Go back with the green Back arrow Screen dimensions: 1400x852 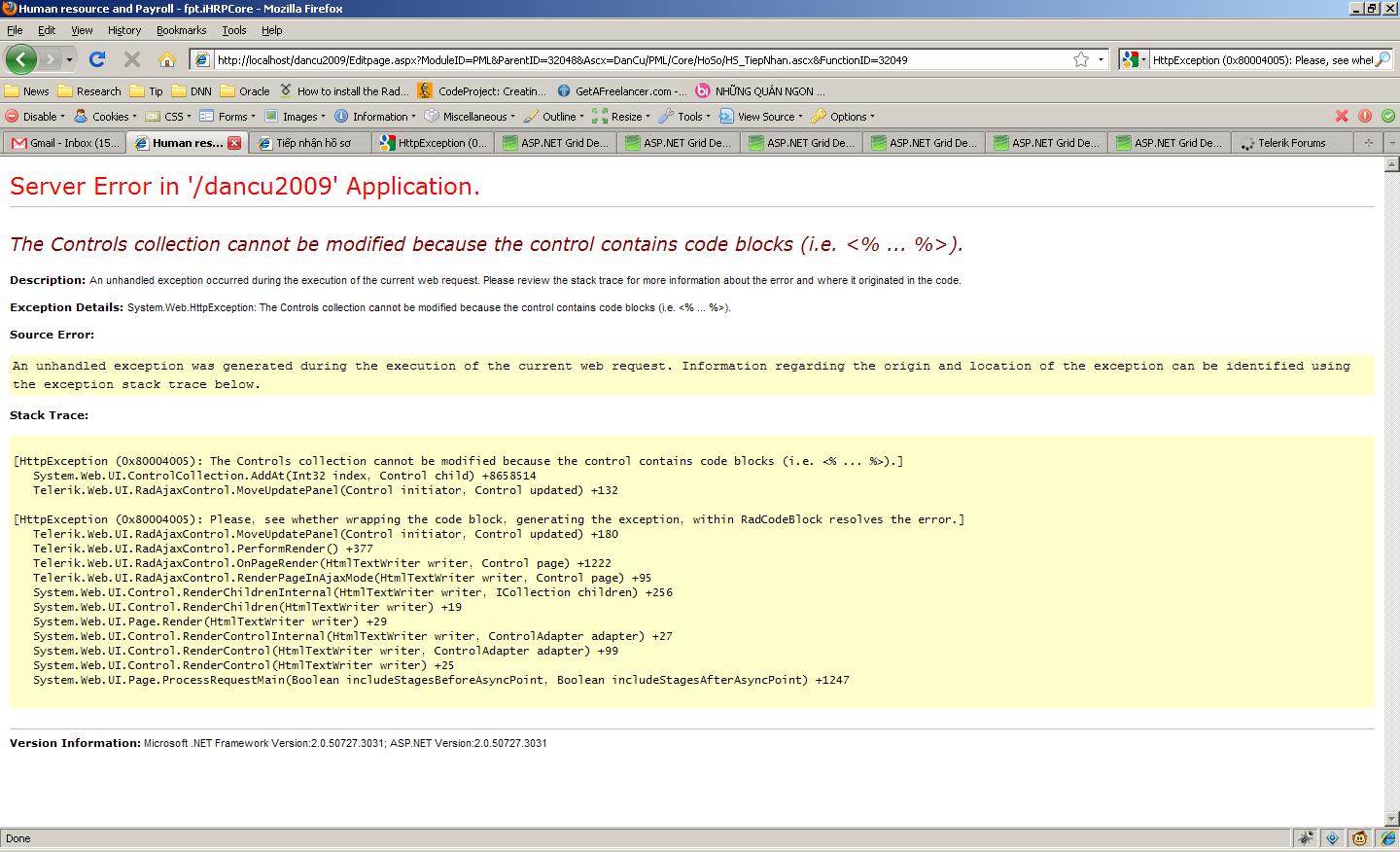click(x=20, y=59)
